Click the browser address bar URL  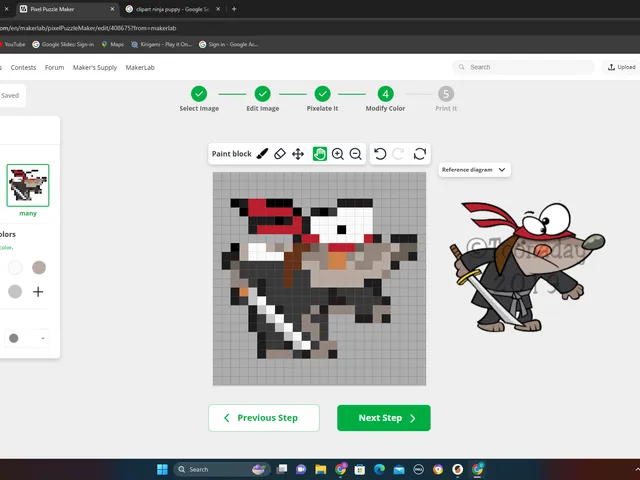coord(88,28)
